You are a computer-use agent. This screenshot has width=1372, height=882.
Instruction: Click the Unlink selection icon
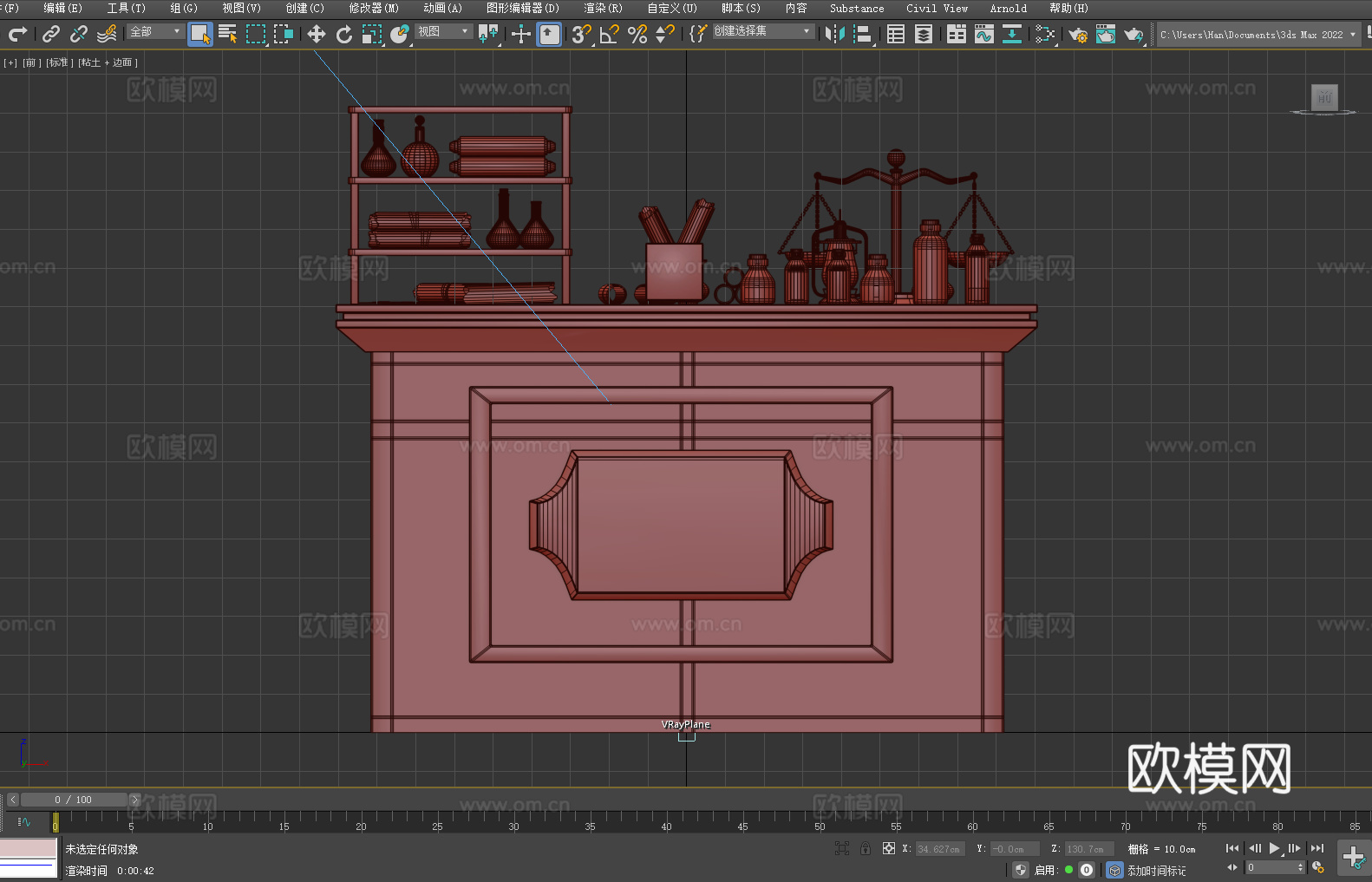point(79,34)
